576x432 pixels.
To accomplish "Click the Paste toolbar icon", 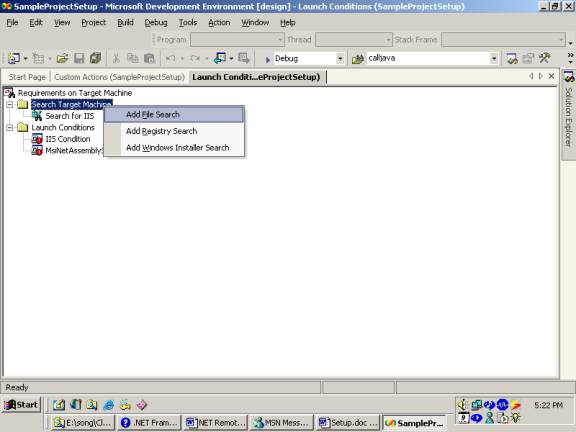I will click(x=149, y=58).
